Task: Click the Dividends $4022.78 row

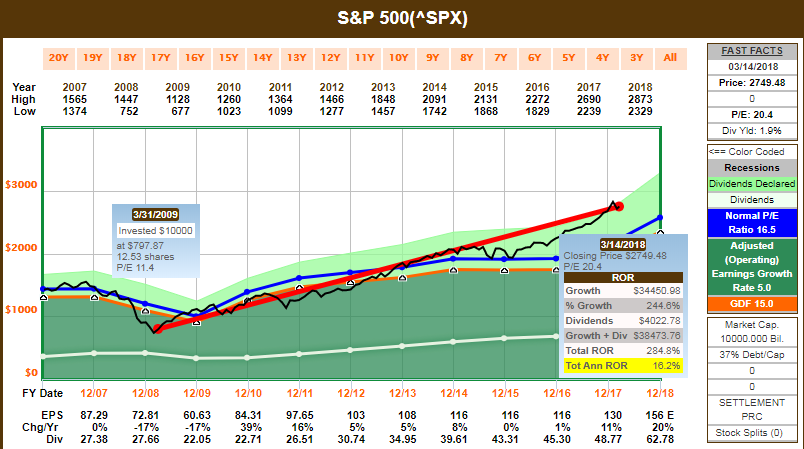Action: pyautogui.click(x=623, y=321)
